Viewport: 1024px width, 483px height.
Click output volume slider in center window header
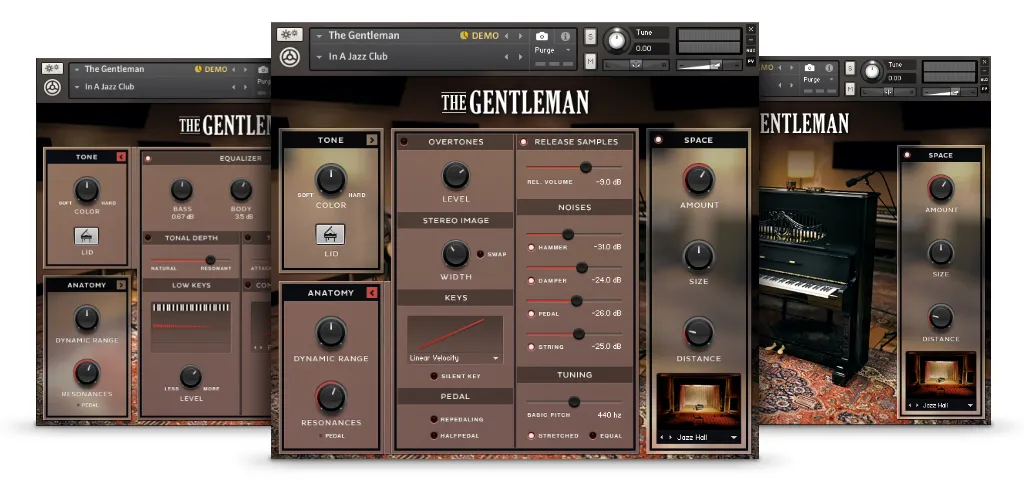709,65
